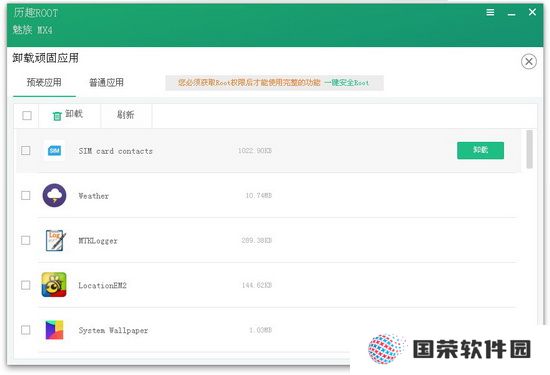Select the SIM card contacts name text
This screenshot has height=375, width=550.
(x=116, y=151)
